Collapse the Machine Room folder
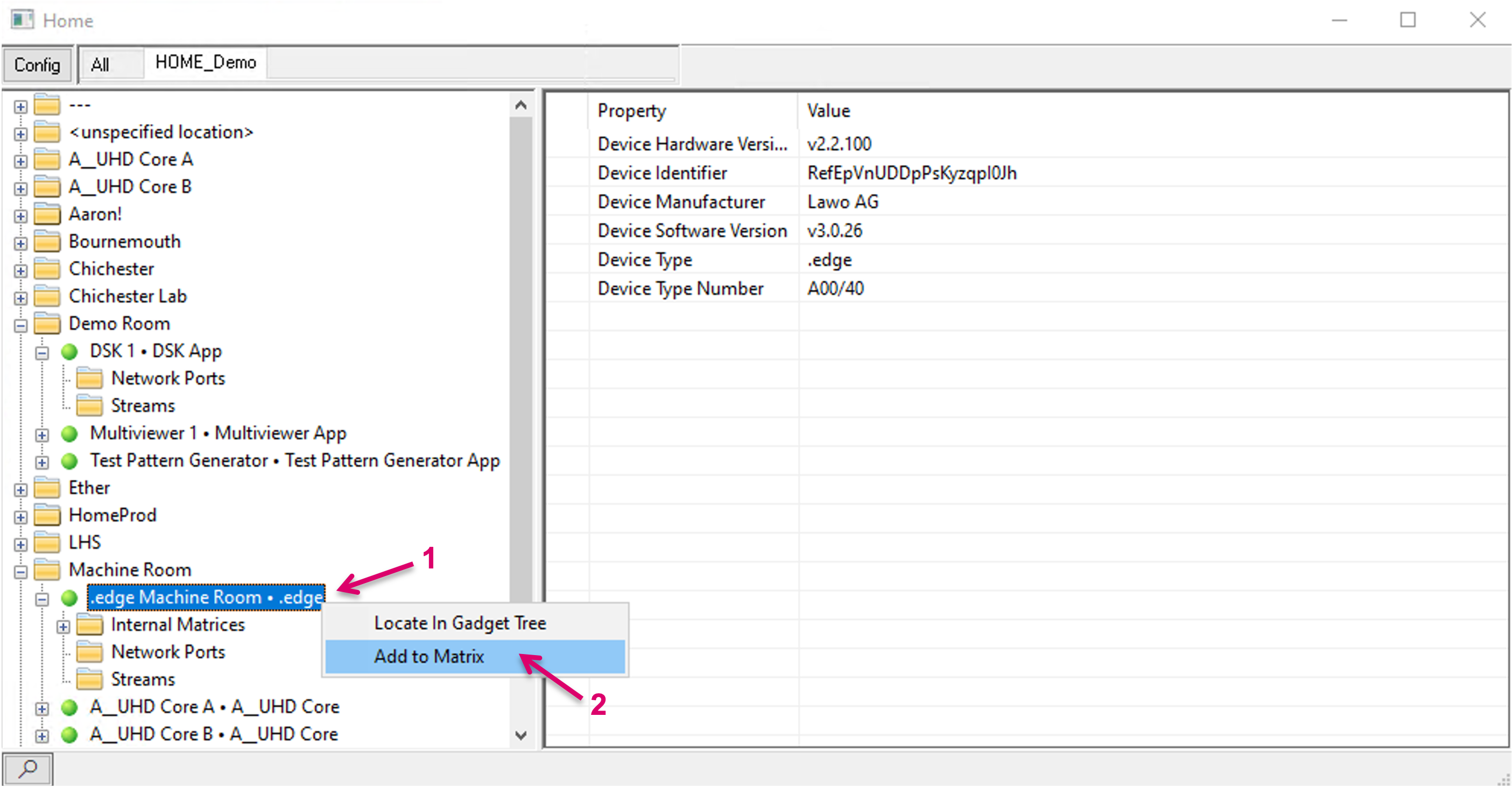Viewport: 1512px width, 787px height. (x=20, y=572)
